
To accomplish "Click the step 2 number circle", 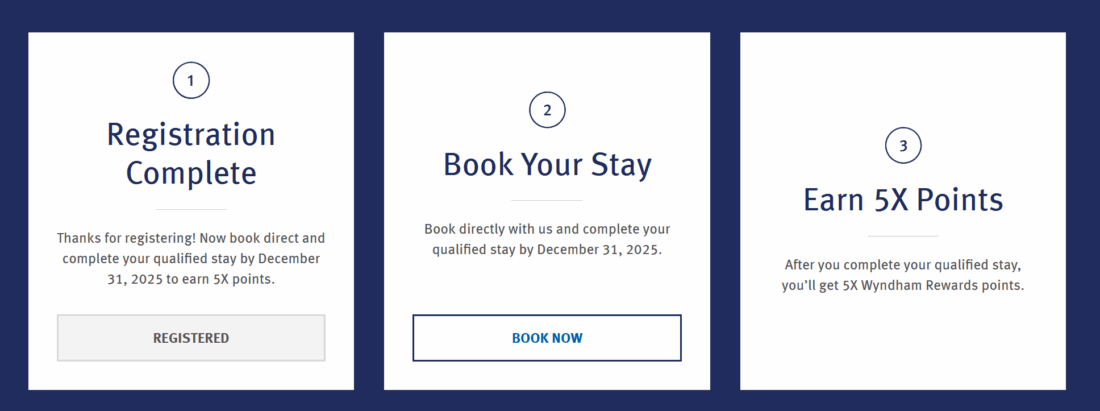I will 547,111.
